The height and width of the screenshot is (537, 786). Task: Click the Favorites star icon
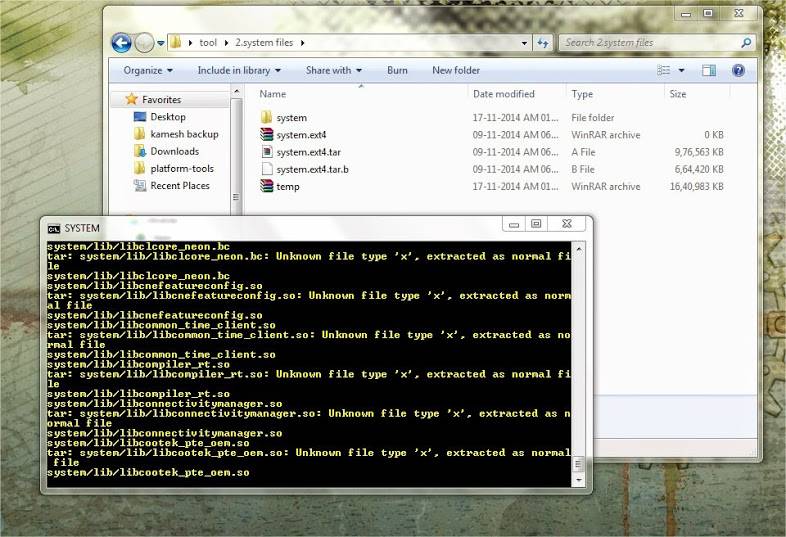tap(131, 99)
